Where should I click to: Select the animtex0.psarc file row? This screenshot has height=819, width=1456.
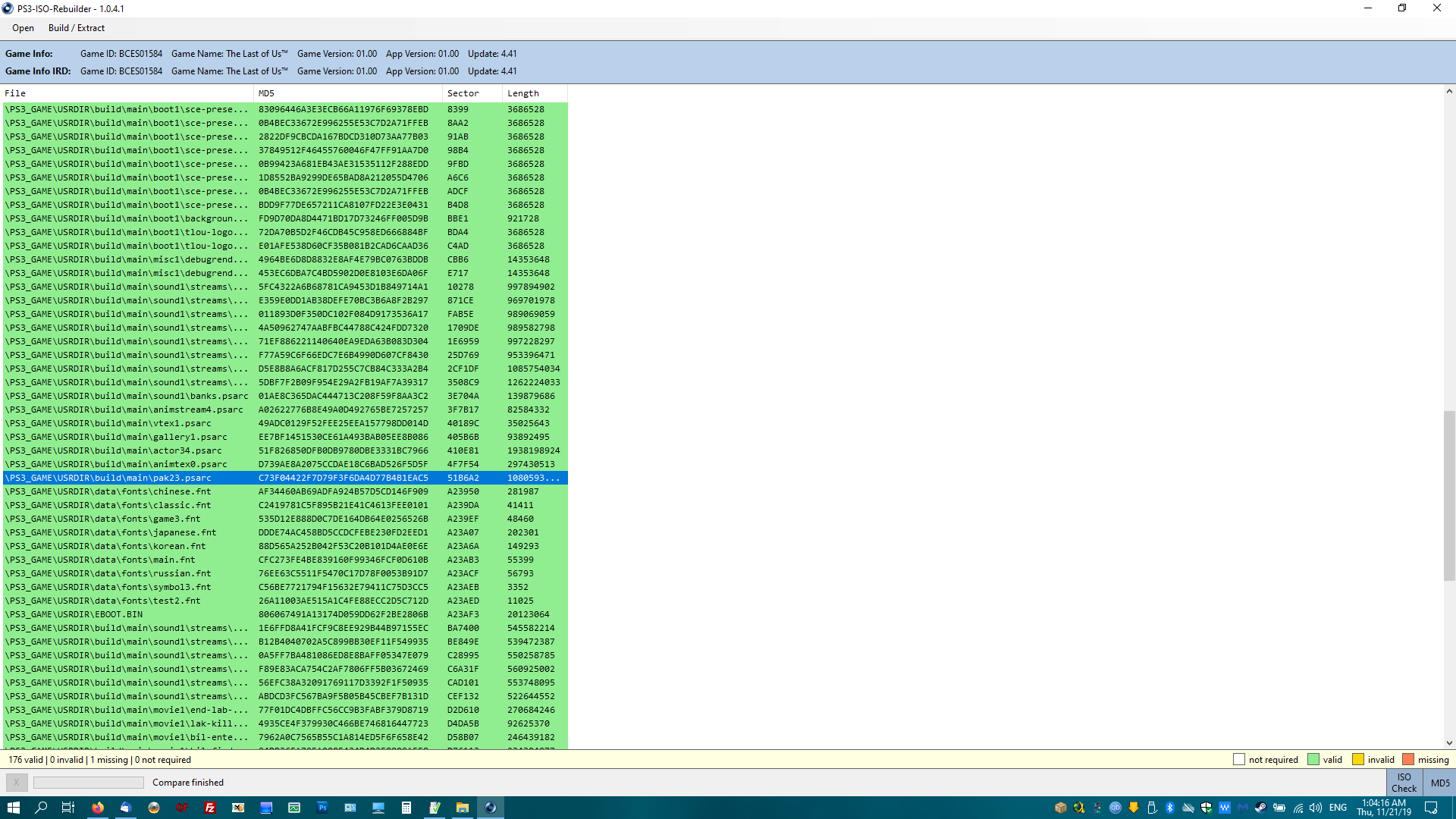285,464
